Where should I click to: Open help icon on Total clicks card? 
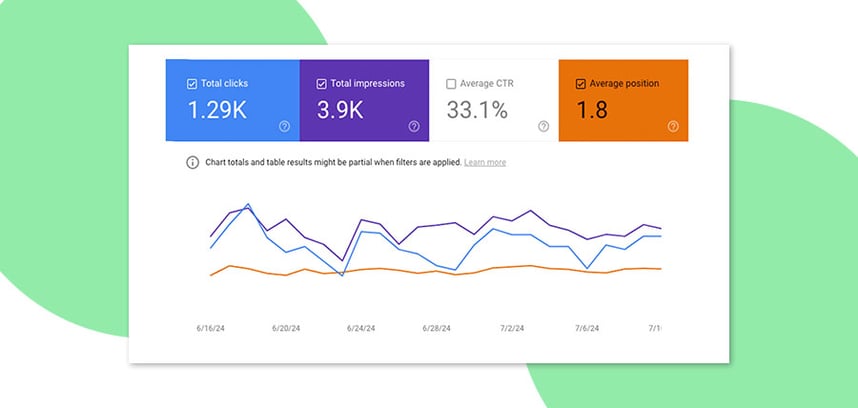(x=285, y=126)
